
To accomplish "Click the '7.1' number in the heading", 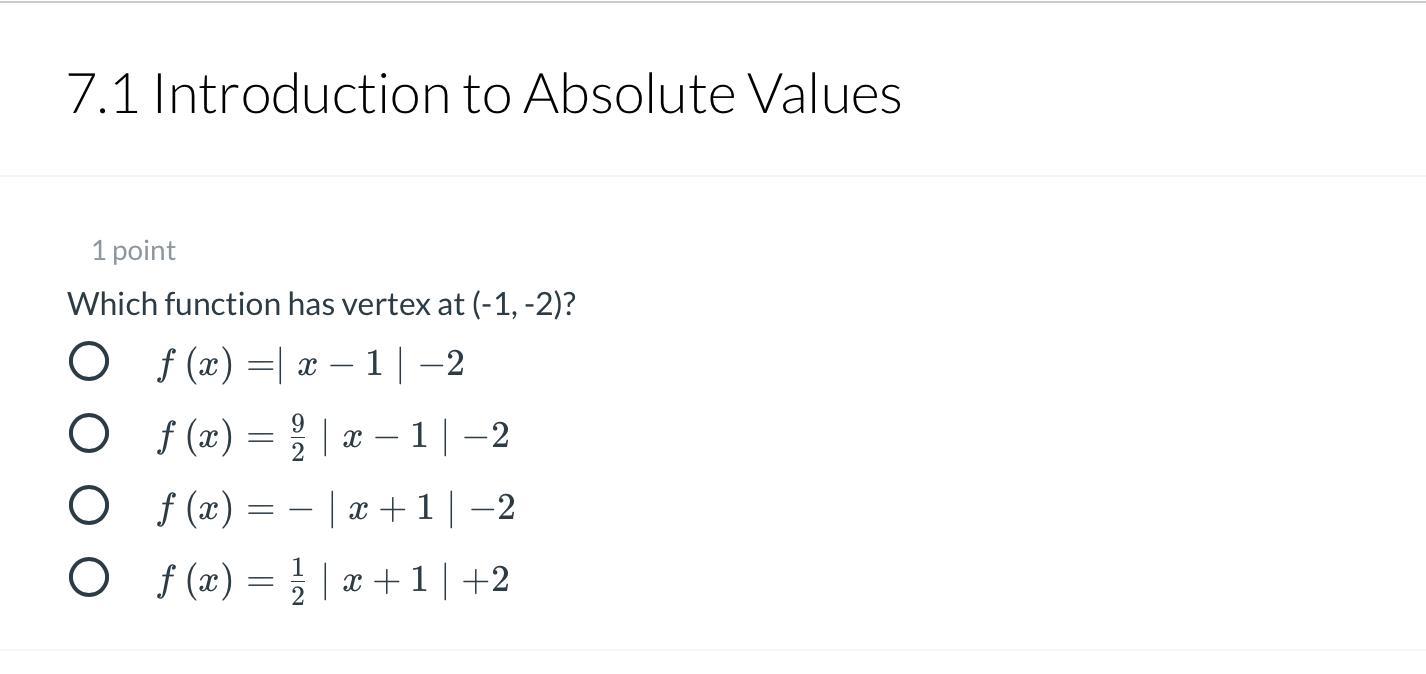I will (103, 94).
